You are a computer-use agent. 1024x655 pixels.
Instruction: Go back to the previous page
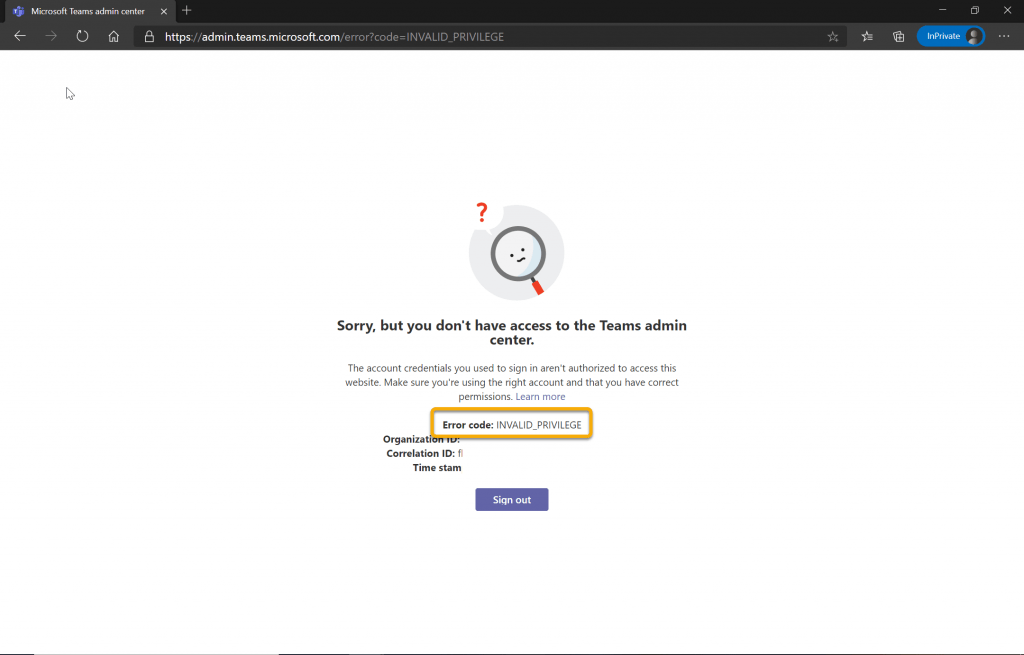(x=20, y=36)
